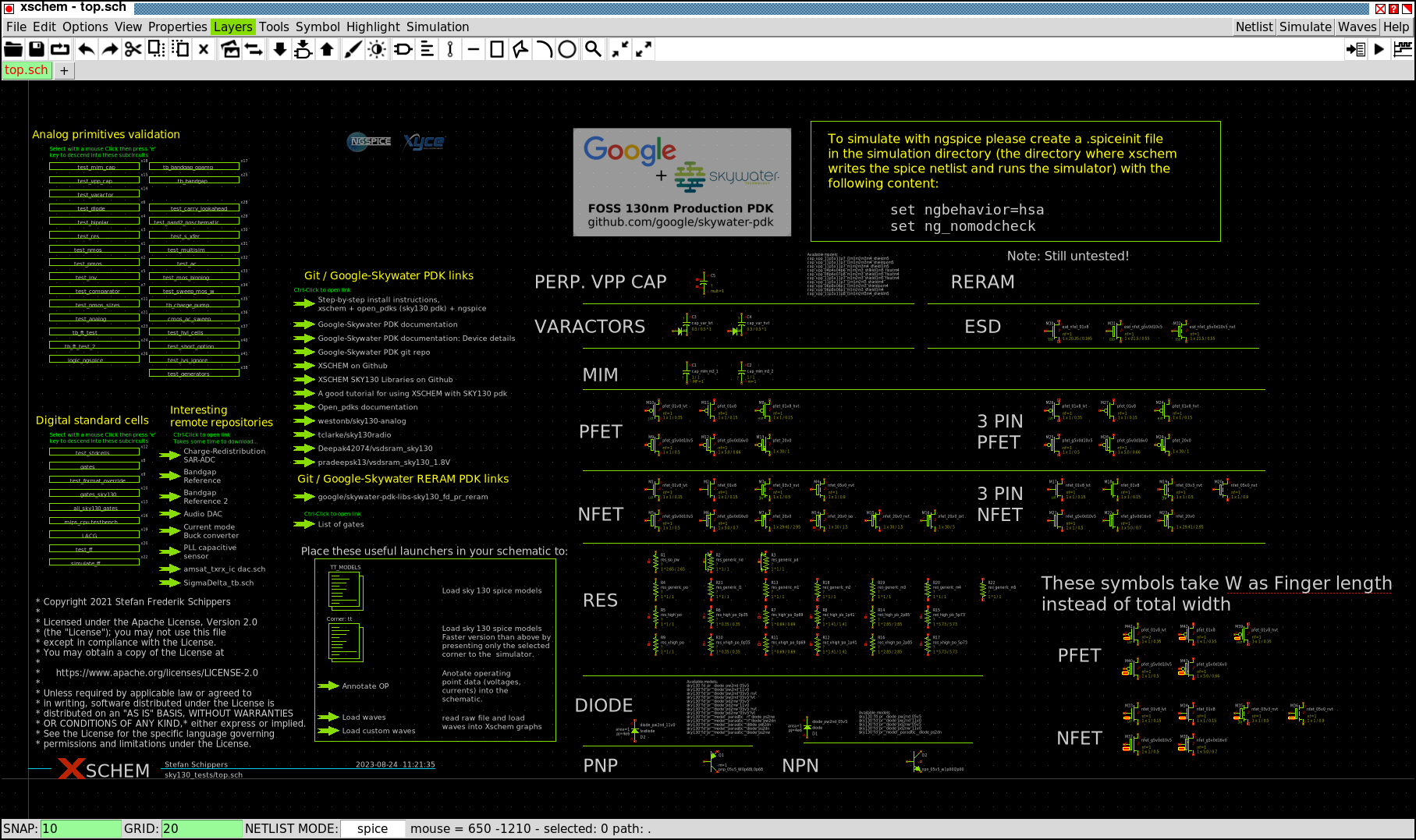Descend into symbol with gate-arrow icon
Screen dimensions: 1416x840
pos(303,49)
